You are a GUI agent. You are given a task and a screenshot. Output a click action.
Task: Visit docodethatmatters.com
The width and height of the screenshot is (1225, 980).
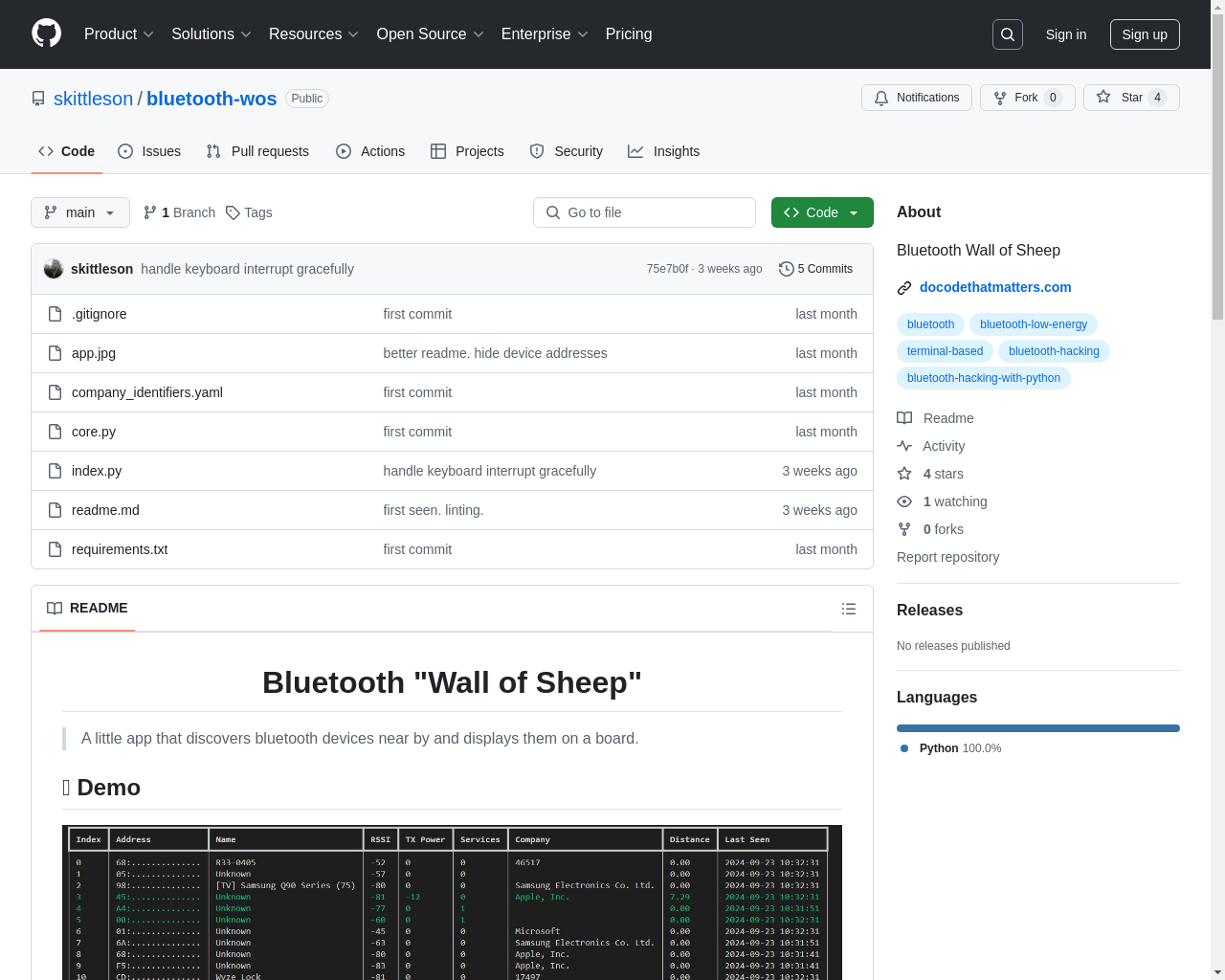pos(995,287)
